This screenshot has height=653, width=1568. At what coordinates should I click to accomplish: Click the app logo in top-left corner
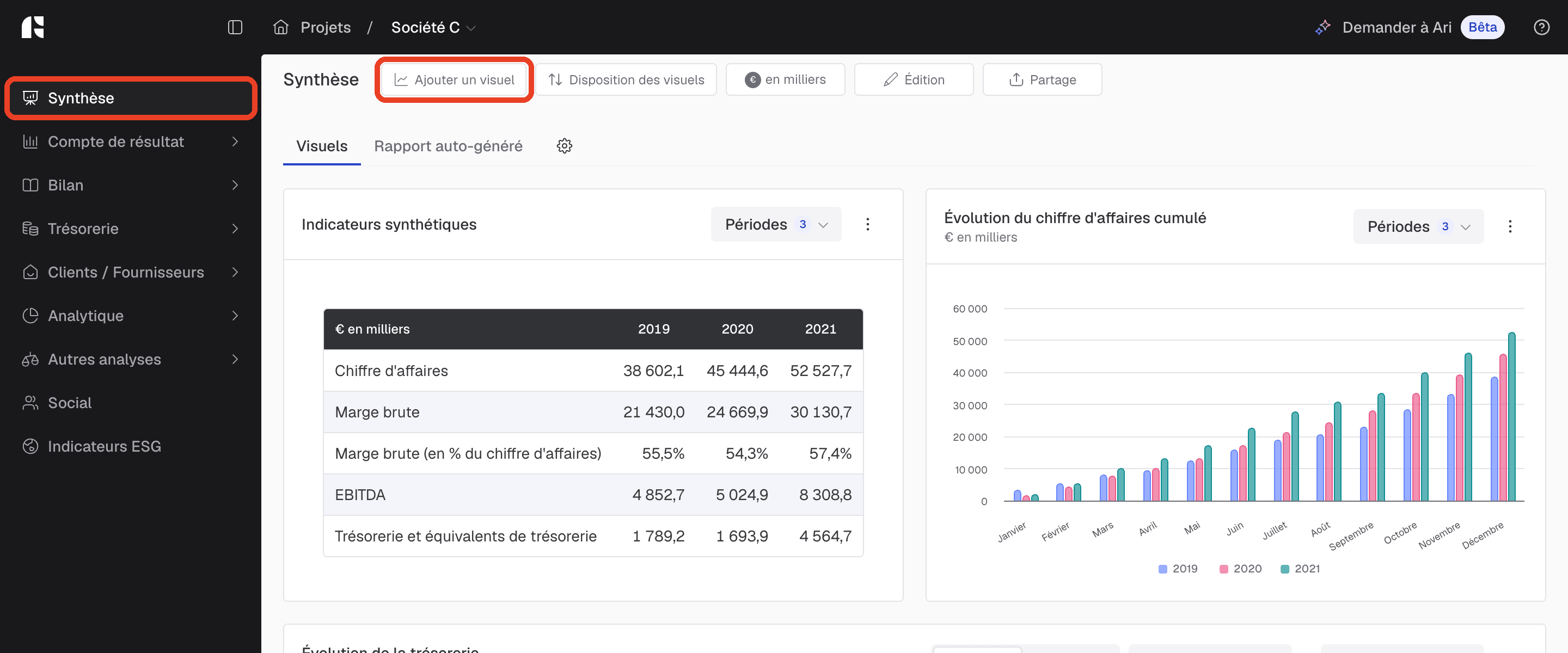(33, 27)
